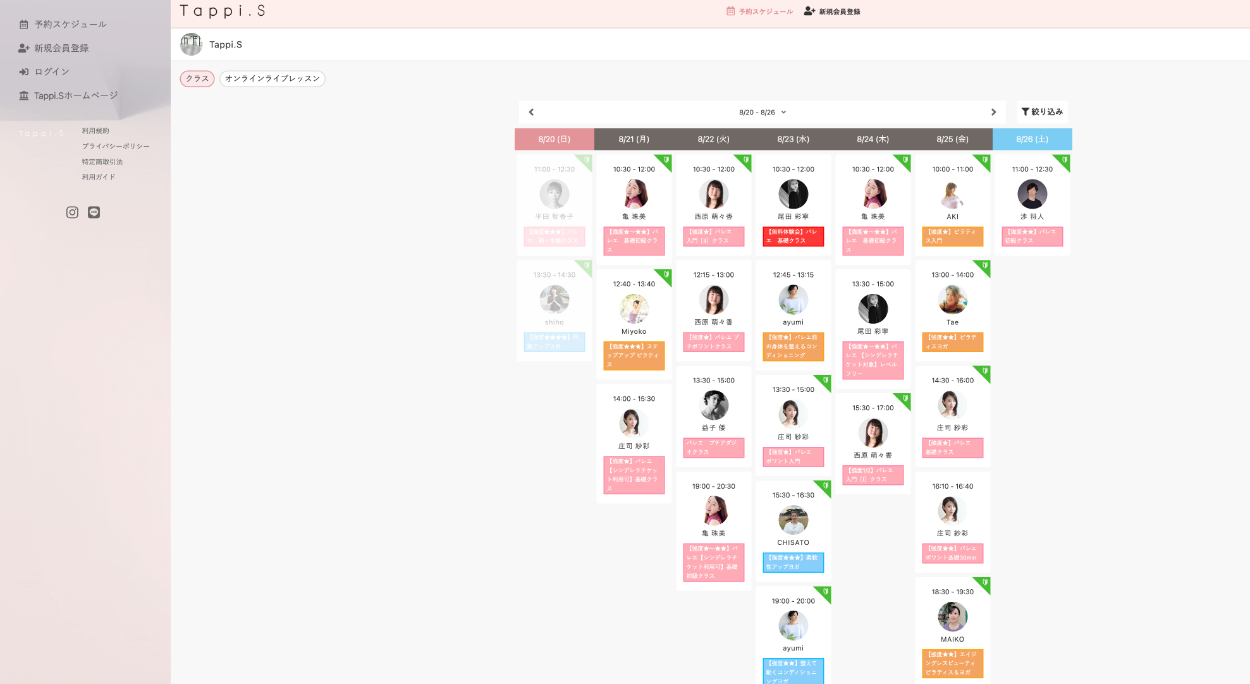Click the next week arrow
This screenshot has height=684, width=1250.
(993, 112)
